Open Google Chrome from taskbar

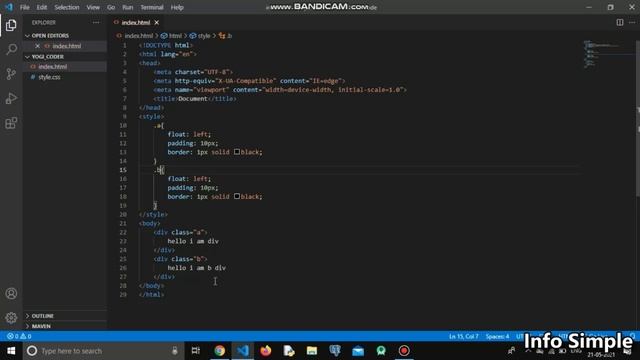click(x=220, y=351)
